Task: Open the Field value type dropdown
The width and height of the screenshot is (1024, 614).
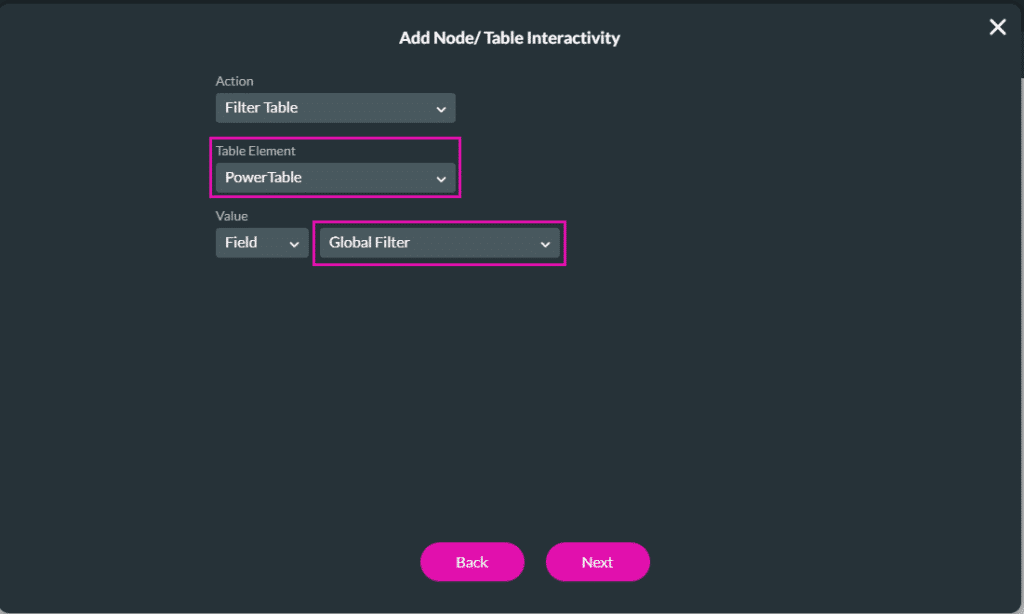Action: [261, 242]
